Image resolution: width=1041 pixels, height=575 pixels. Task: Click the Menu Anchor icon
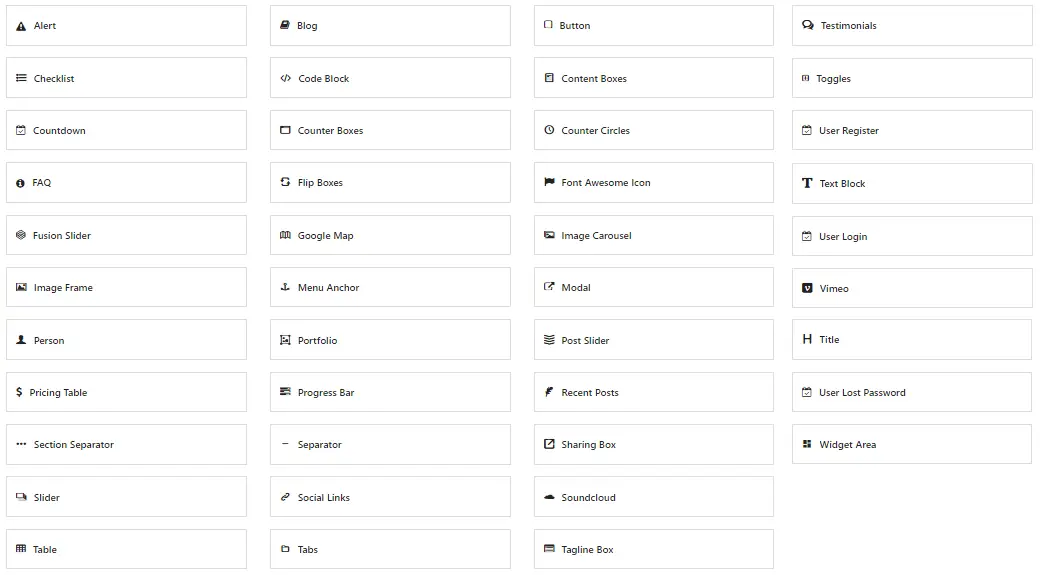[285, 287]
